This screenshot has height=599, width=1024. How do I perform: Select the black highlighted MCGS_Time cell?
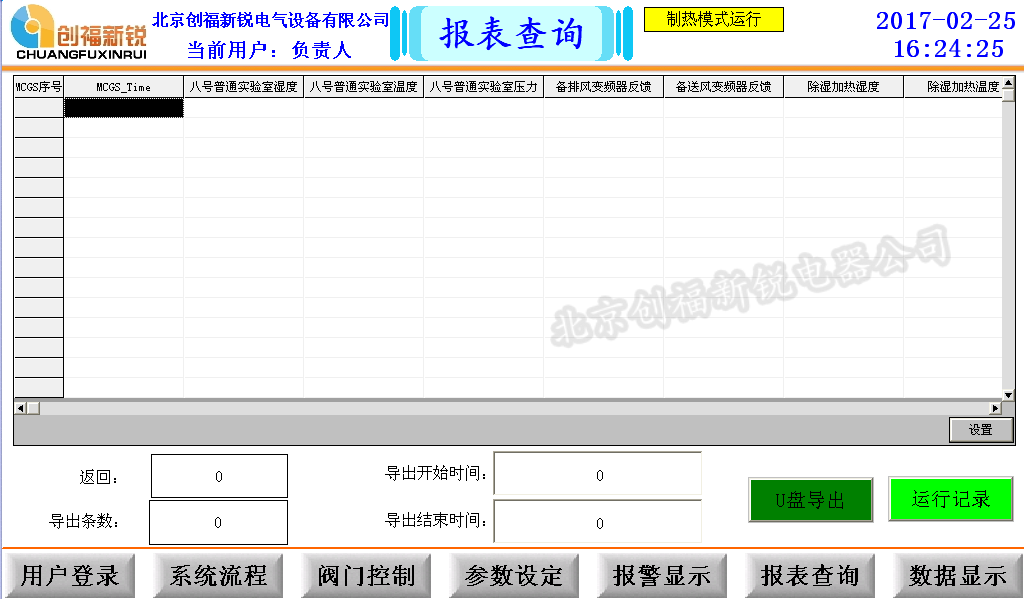[123, 108]
